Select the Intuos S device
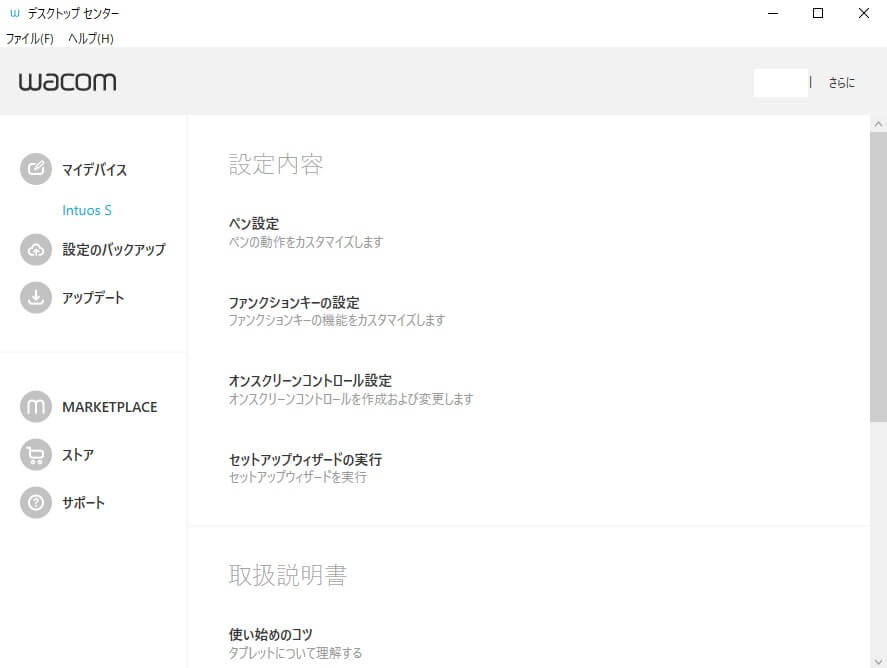887x668 pixels. coord(87,210)
